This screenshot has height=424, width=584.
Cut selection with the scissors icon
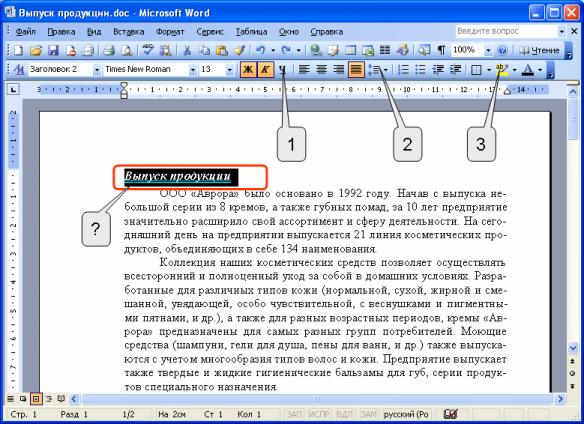click(187, 50)
